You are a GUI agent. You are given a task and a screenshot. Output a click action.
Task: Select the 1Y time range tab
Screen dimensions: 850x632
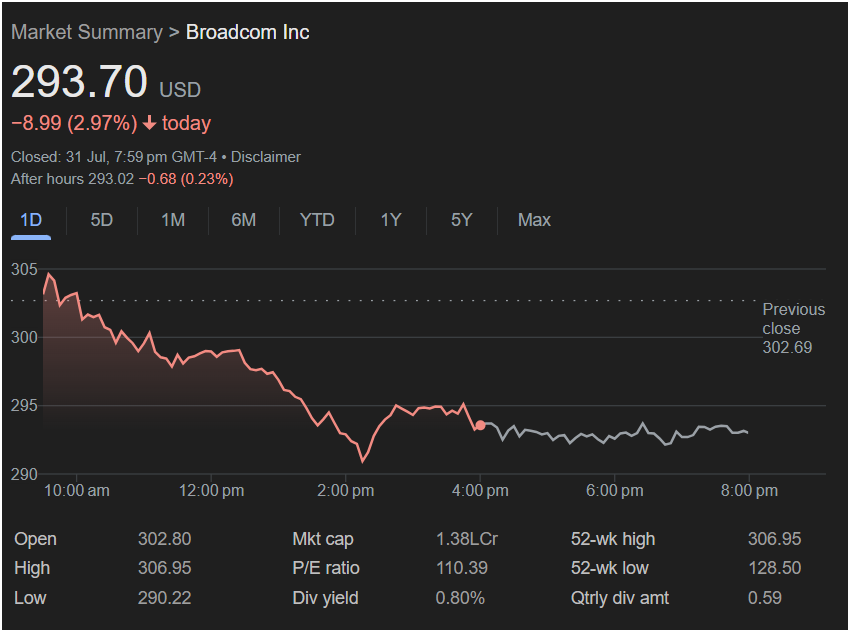click(x=391, y=220)
